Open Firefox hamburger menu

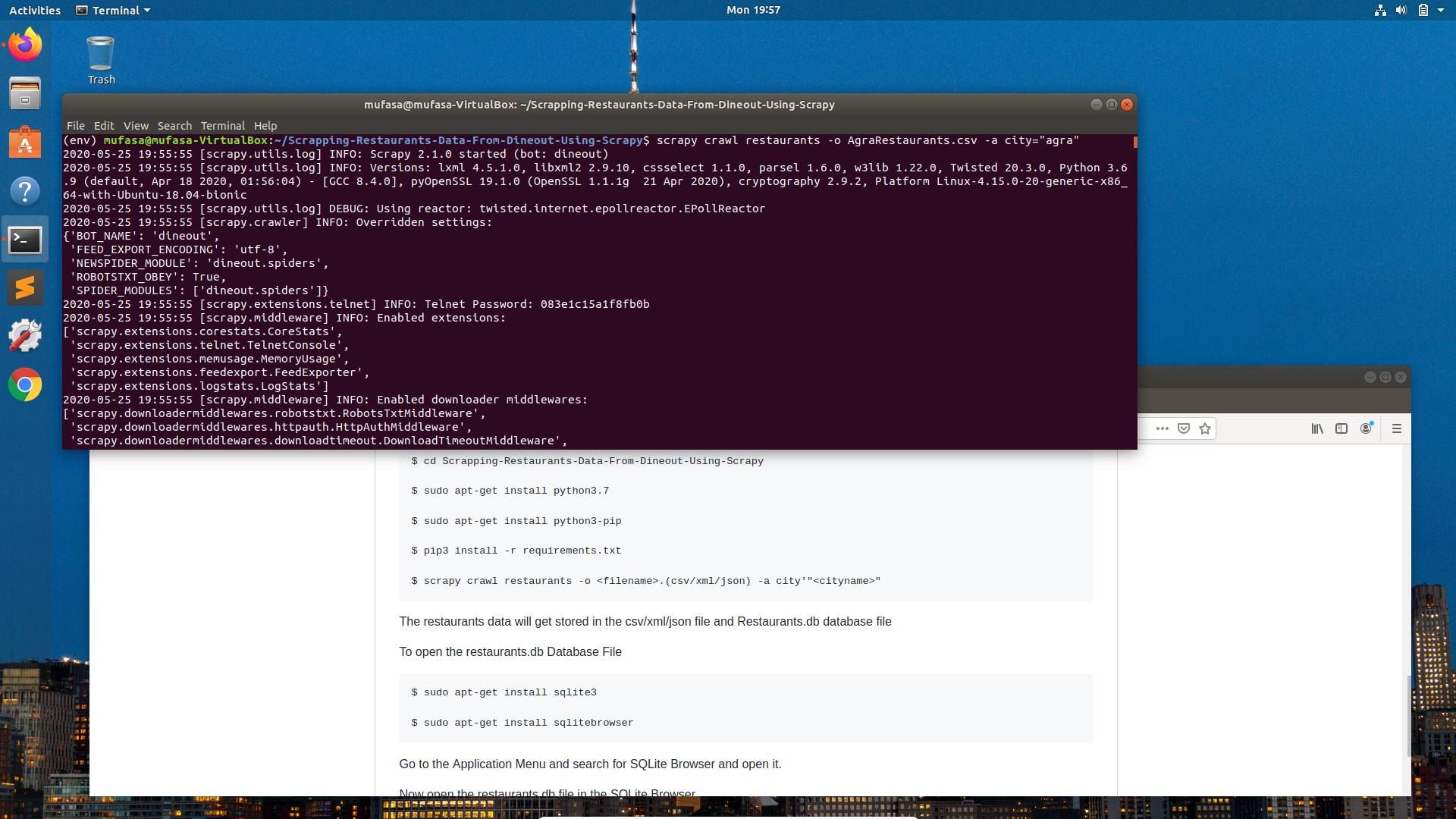1397,428
